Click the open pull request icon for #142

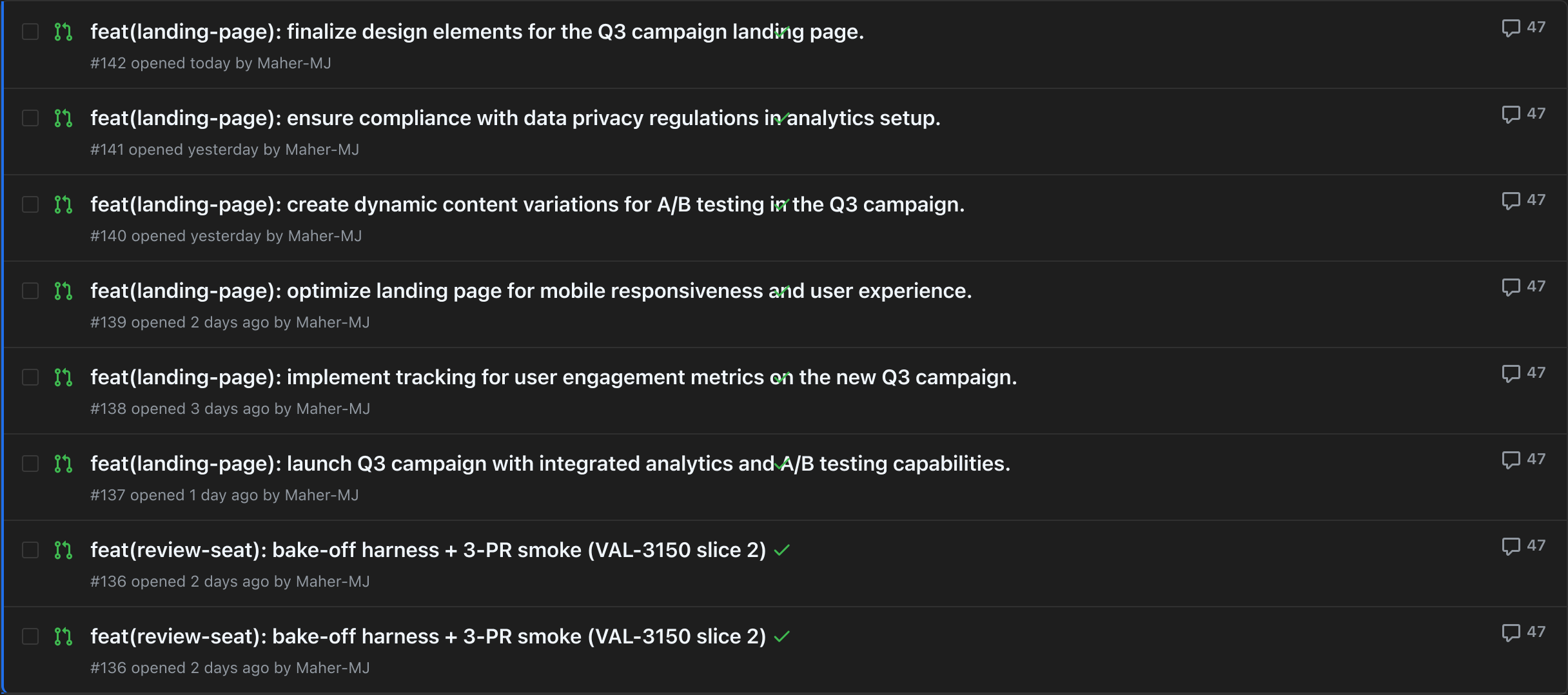63,32
